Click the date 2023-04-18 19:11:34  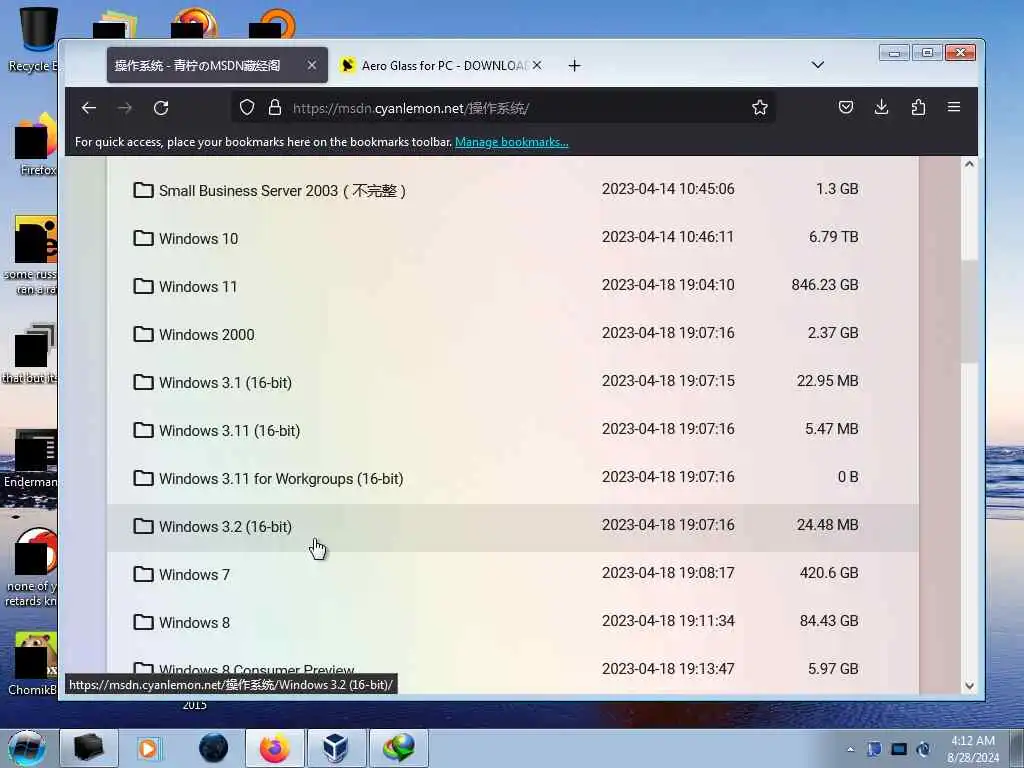668,620
